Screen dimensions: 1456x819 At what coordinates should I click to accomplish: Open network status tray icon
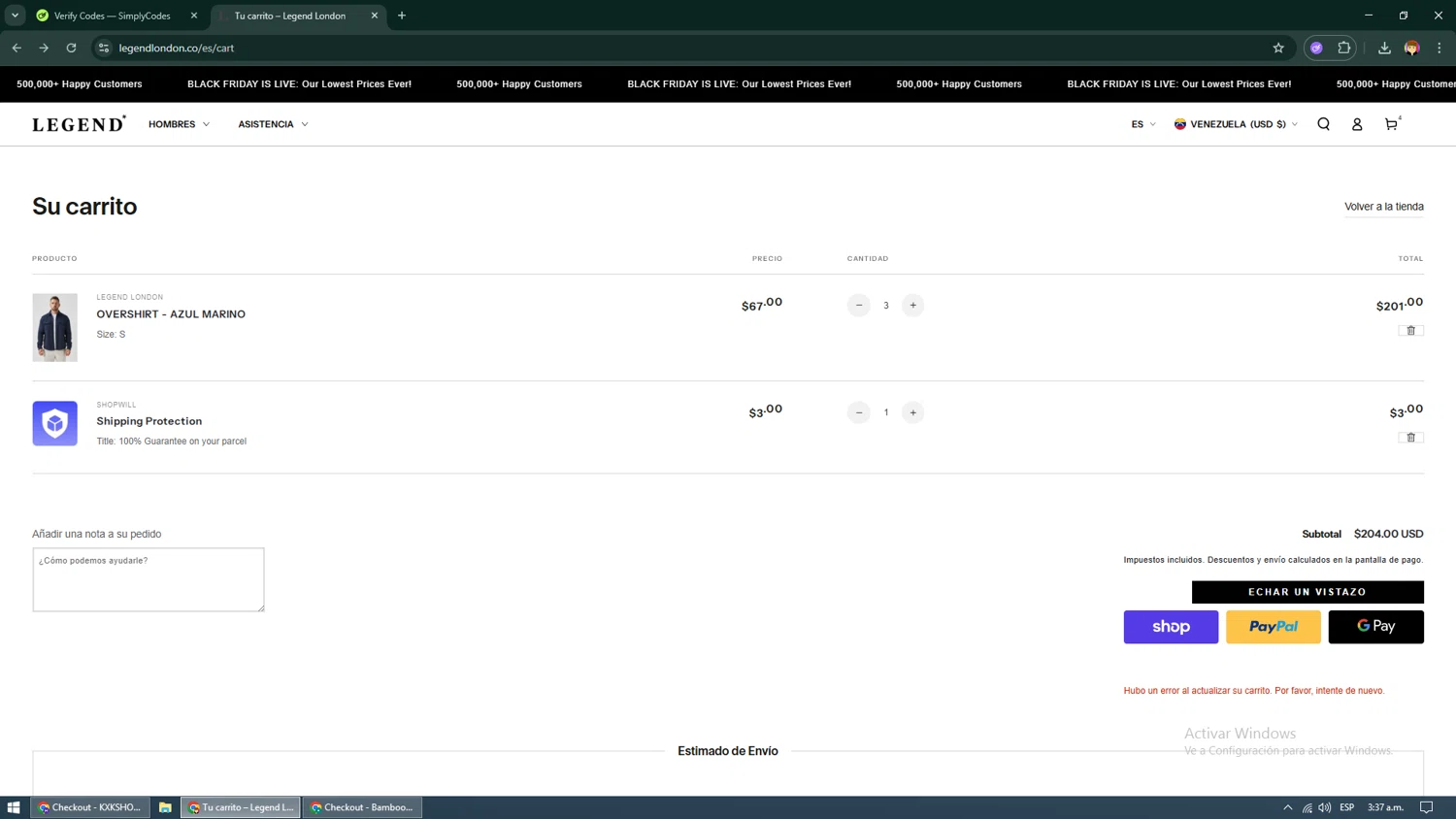[x=1307, y=807]
